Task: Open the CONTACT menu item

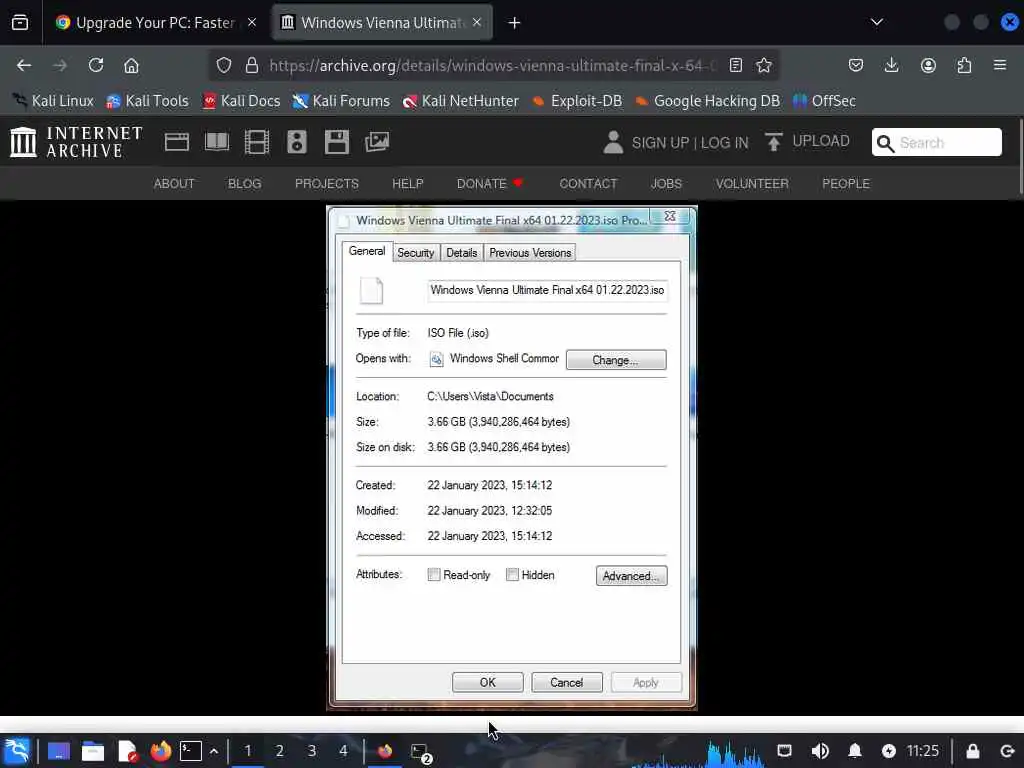Action: coord(588,184)
